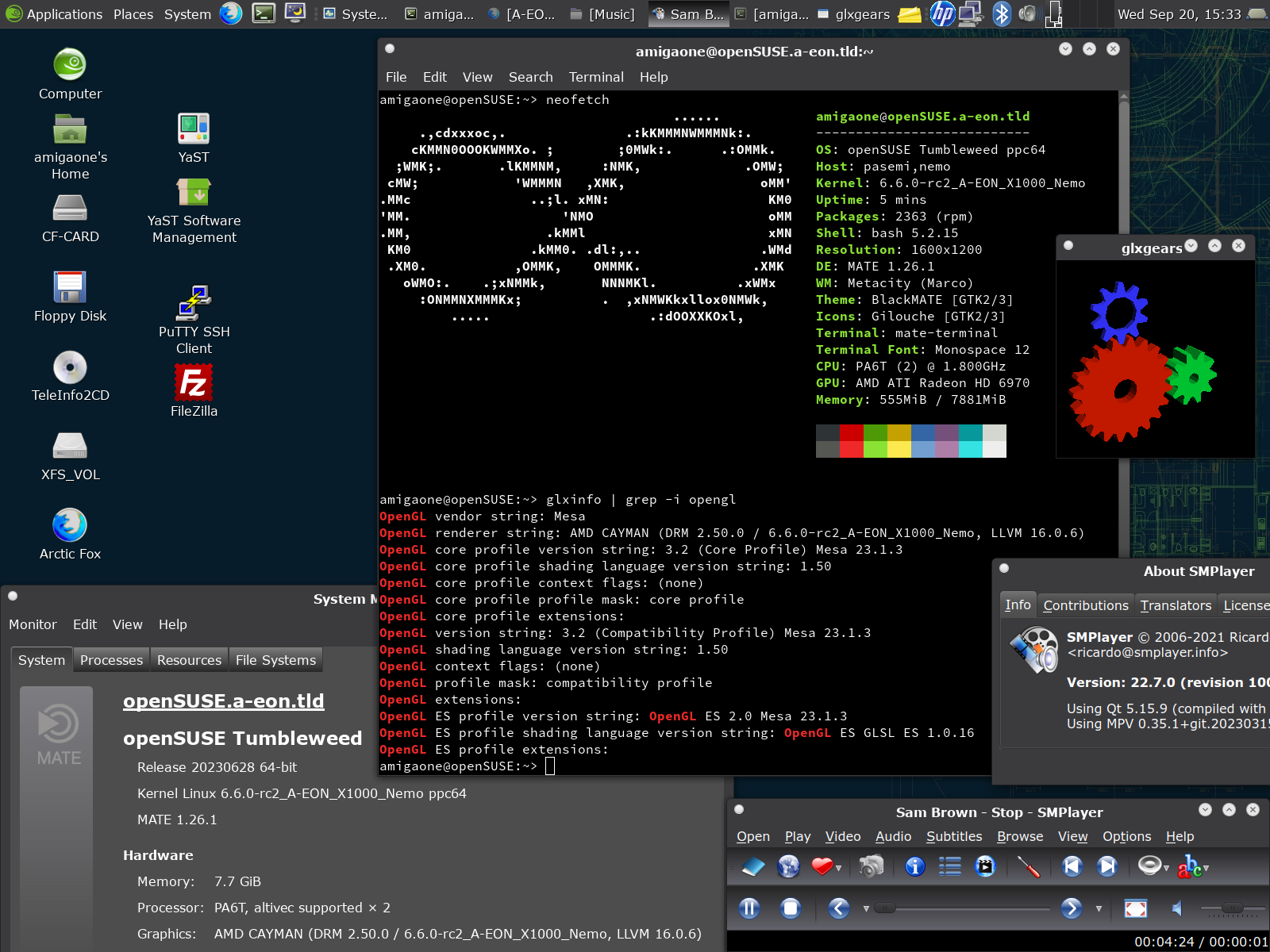
Task: Click the Bluetooth icon in the top panel
Action: pyautogui.click(x=1002, y=13)
